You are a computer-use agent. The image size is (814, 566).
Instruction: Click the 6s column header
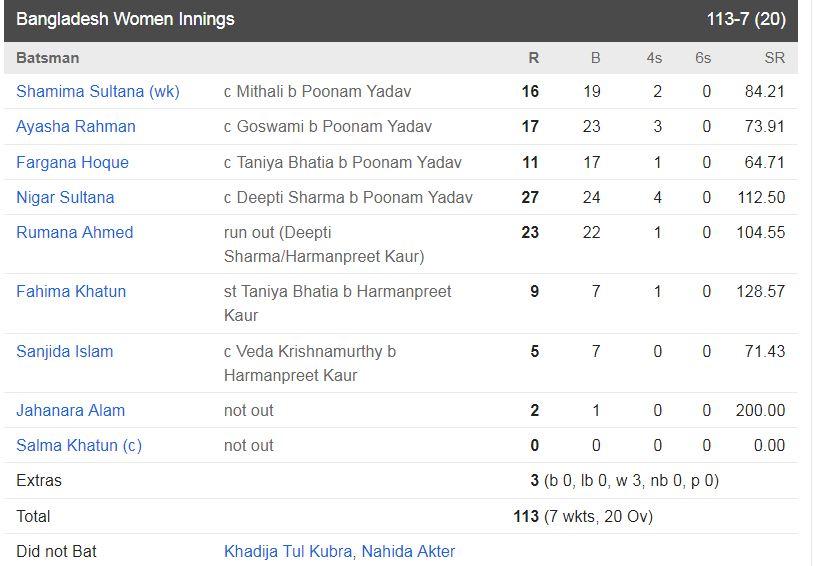click(703, 58)
